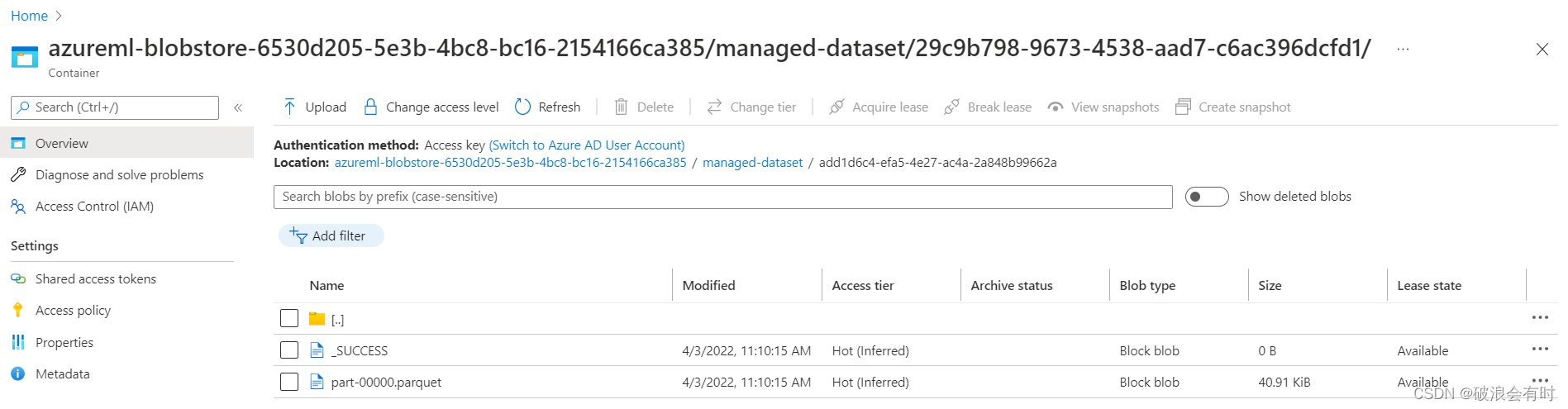Check the box for the _SUCCESS blob
This screenshot has height=409, width=1568.
pyautogui.click(x=289, y=350)
